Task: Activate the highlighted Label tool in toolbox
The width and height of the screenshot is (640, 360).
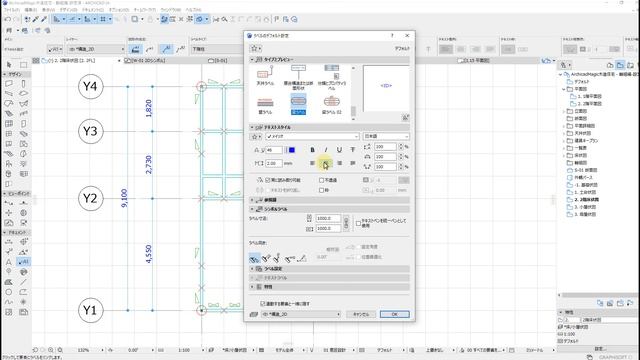Action: click(24, 262)
